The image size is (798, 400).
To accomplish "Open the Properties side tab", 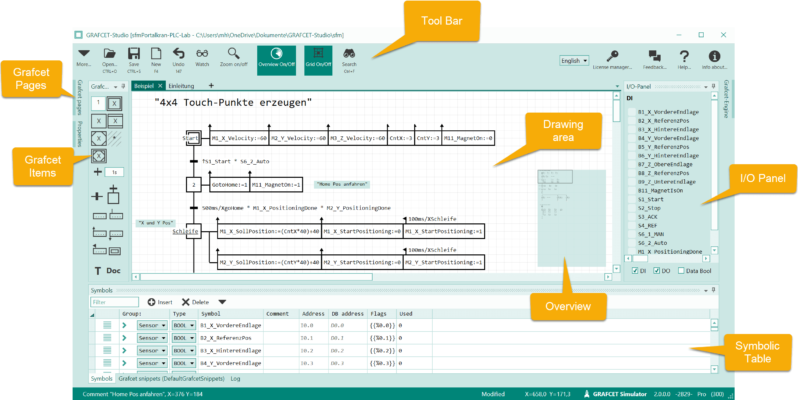I will (79, 134).
